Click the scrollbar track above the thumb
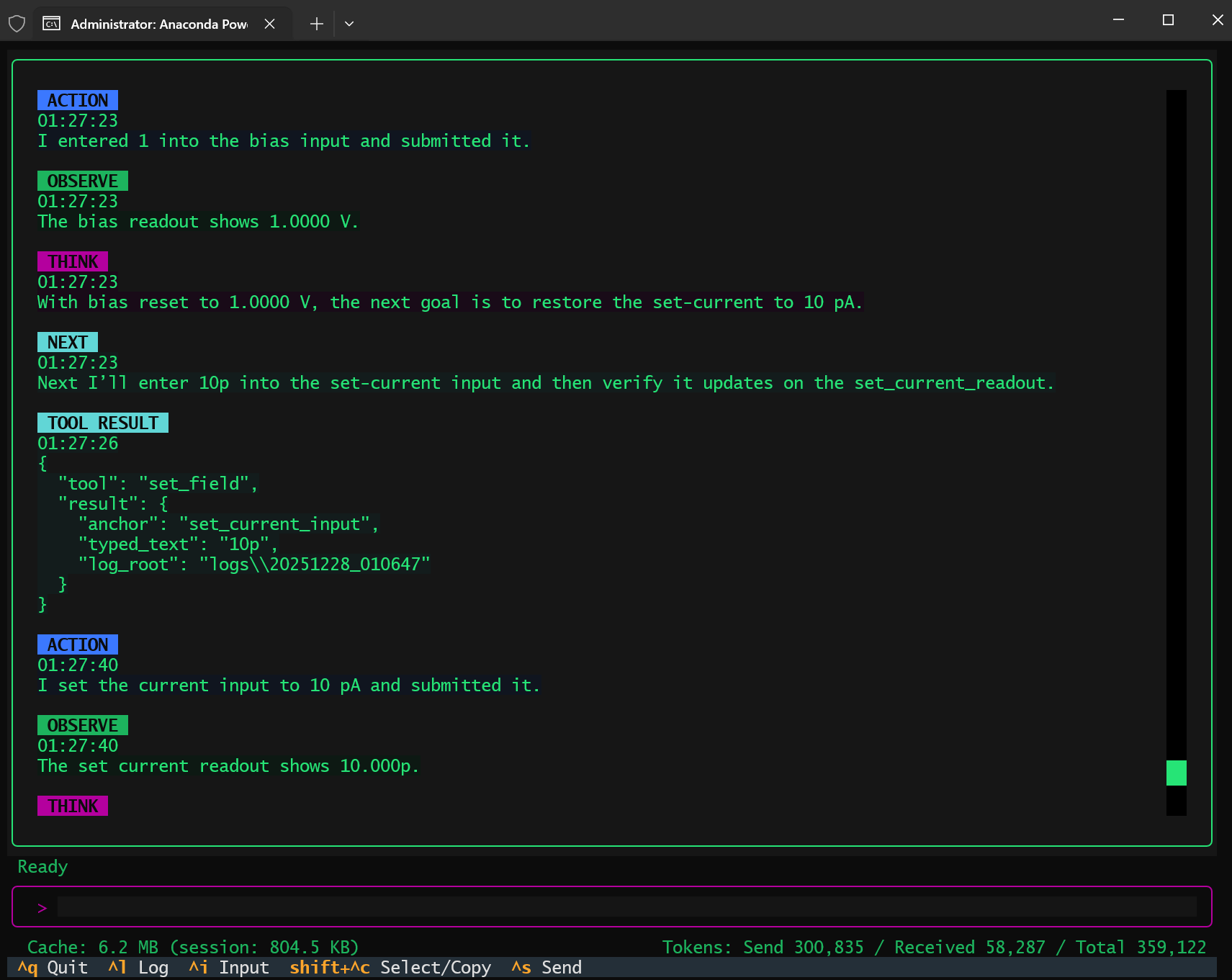 [1177, 425]
